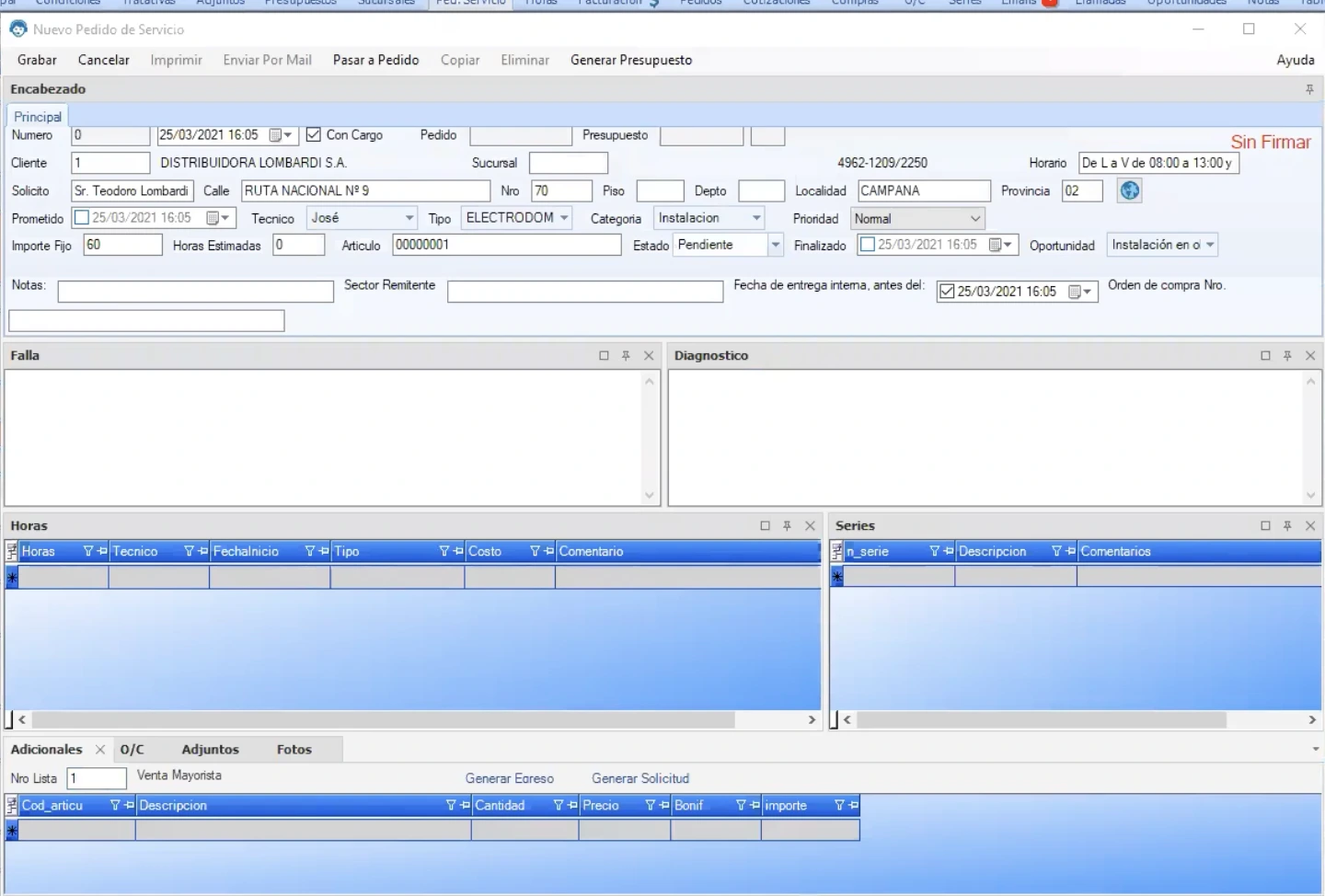Switch to the O/C tab
Viewport: 1325px width, 896px height.
(x=132, y=750)
